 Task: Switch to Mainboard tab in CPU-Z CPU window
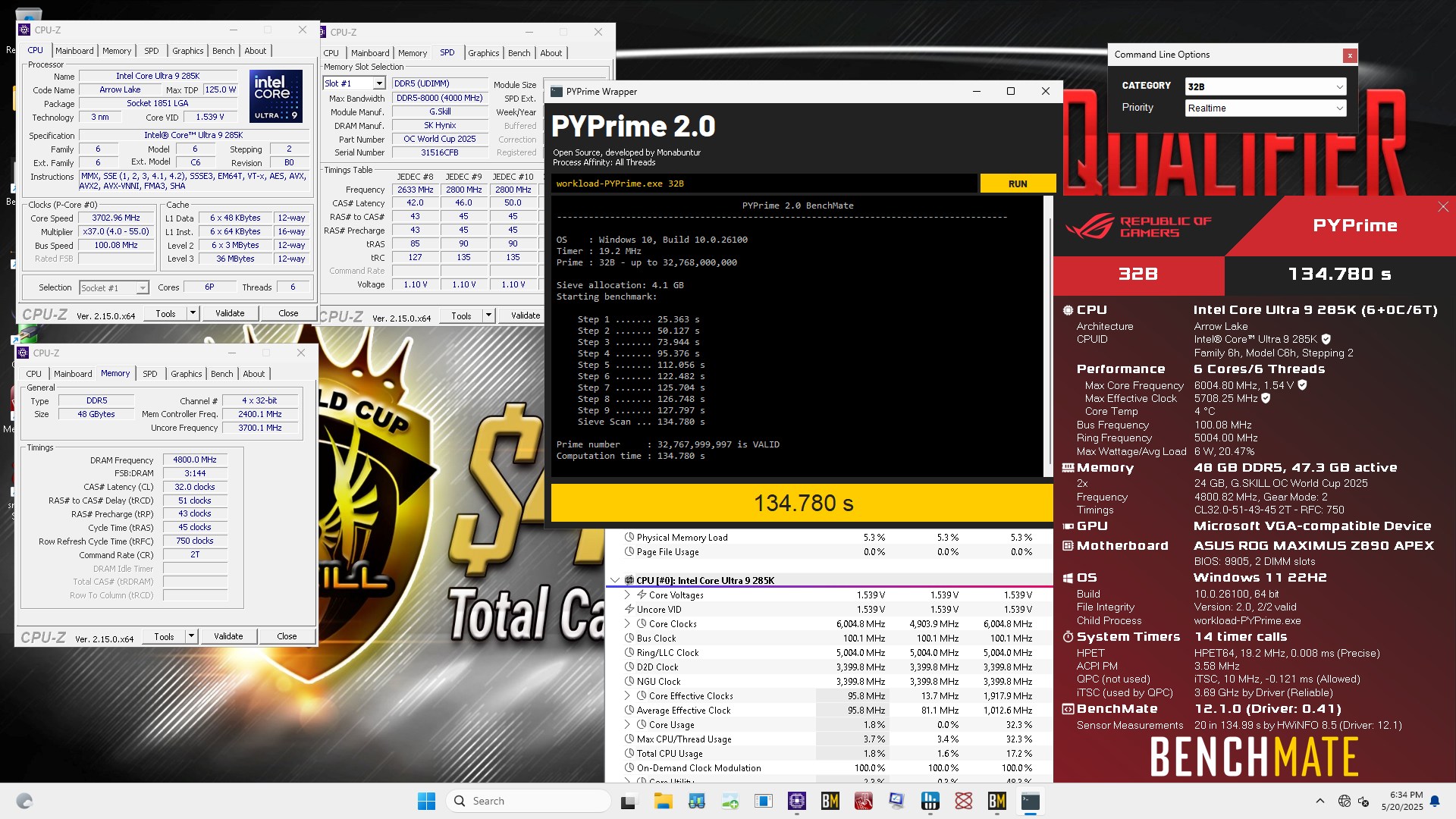pyautogui.click(x=74, y=51)
